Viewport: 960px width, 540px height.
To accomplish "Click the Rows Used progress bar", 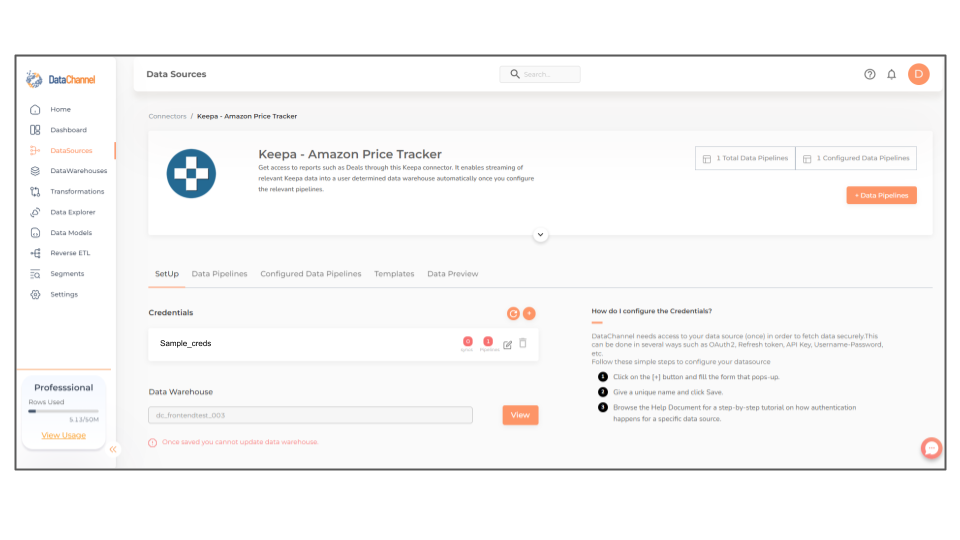I will click(x=63, y=411).
